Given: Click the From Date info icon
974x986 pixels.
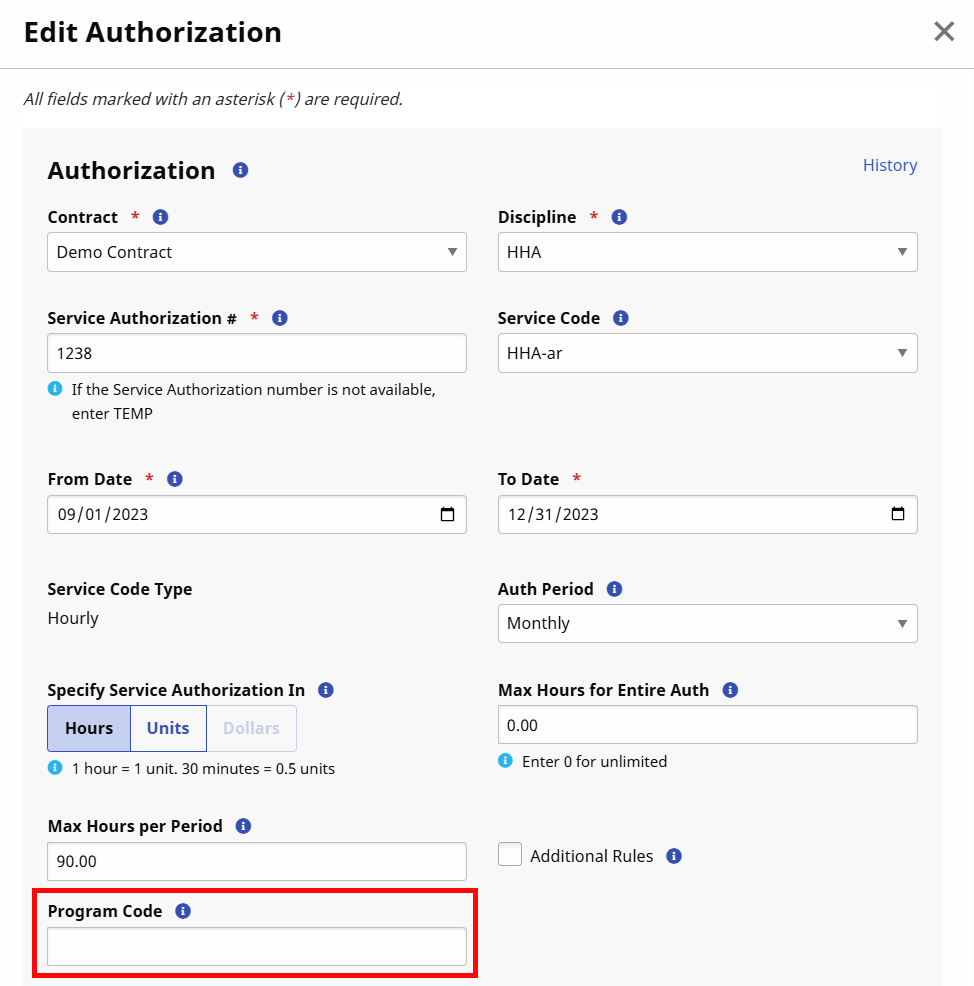Looking at the screenshot, I should 174,479.
